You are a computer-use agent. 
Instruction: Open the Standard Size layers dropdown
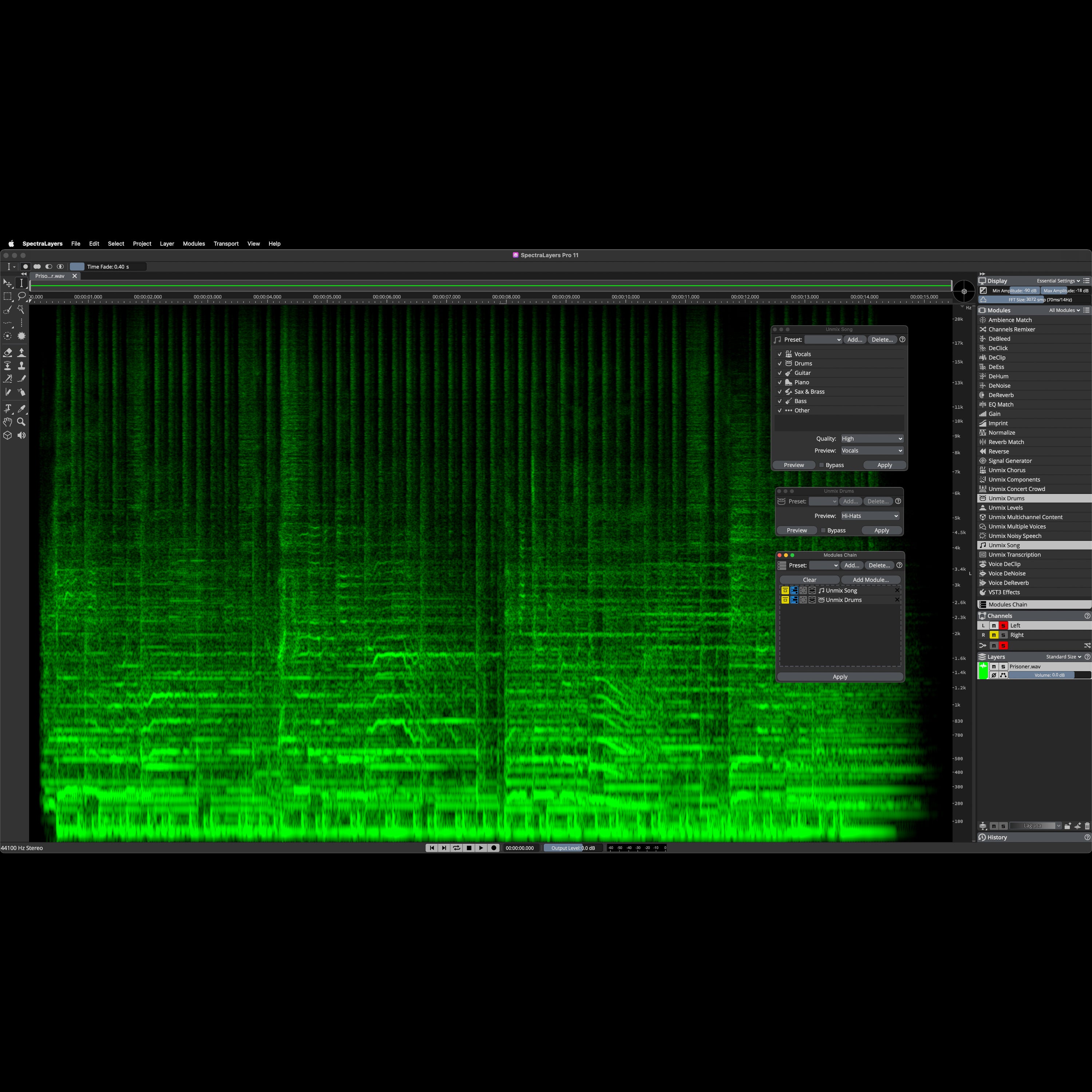click(x=1064, y=657)
